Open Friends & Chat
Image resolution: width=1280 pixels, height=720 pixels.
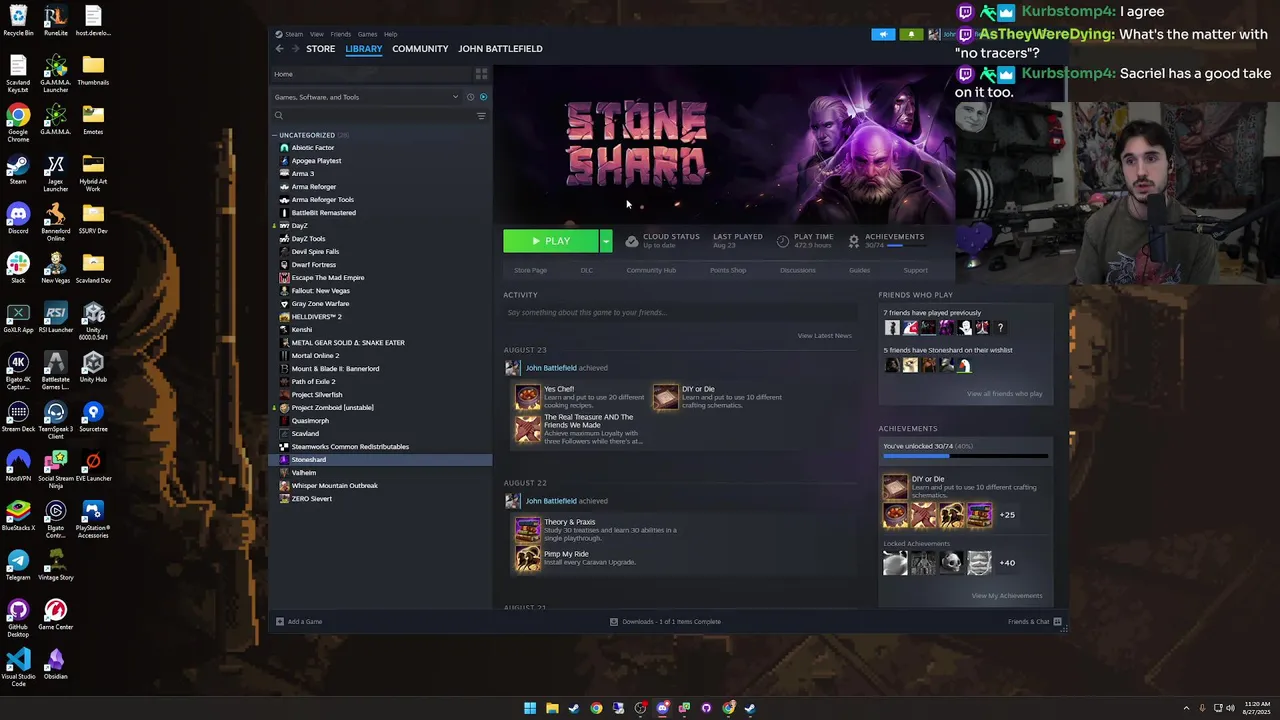pyautogui.click(x=1035, y=622)
